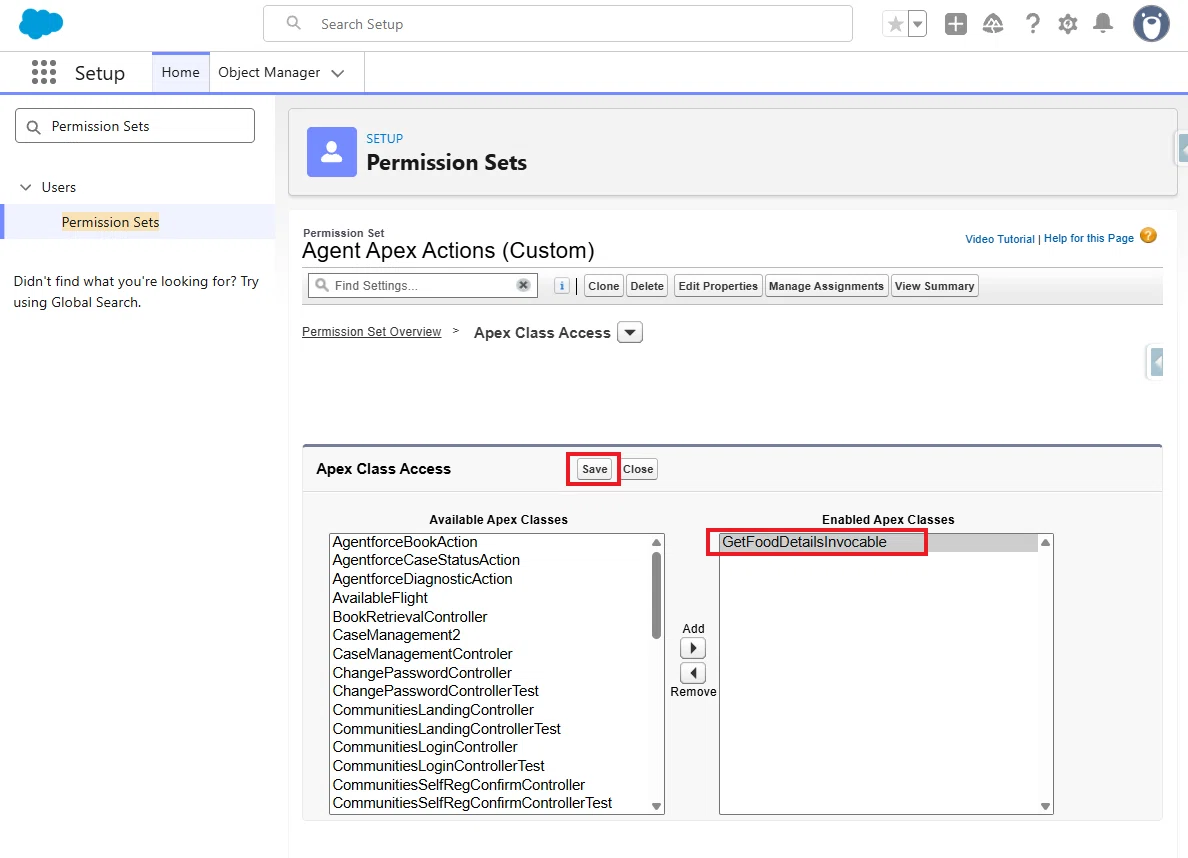Click Available classes scroll up arrow

pyautogui.click(x=656, y=542)
